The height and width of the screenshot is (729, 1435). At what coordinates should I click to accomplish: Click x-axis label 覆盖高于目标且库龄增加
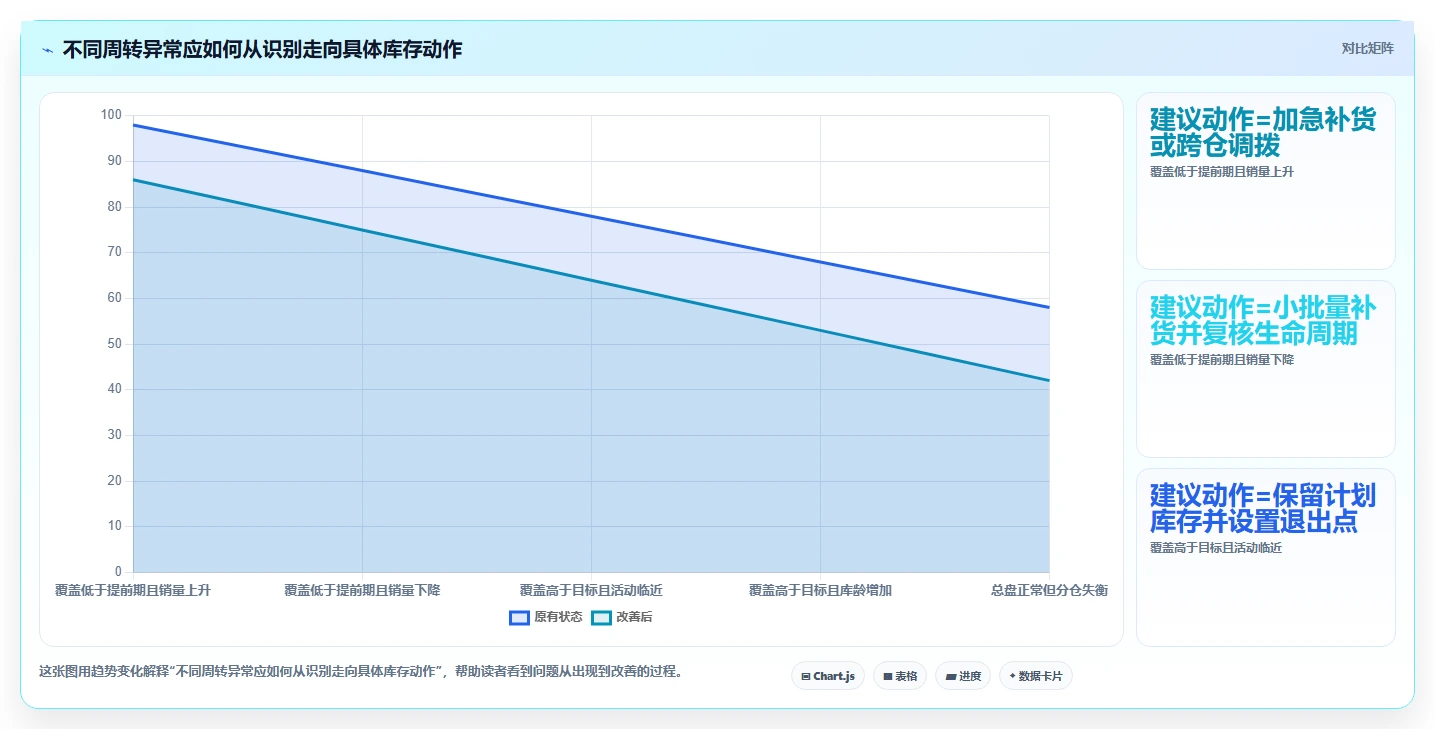(820, 591)
